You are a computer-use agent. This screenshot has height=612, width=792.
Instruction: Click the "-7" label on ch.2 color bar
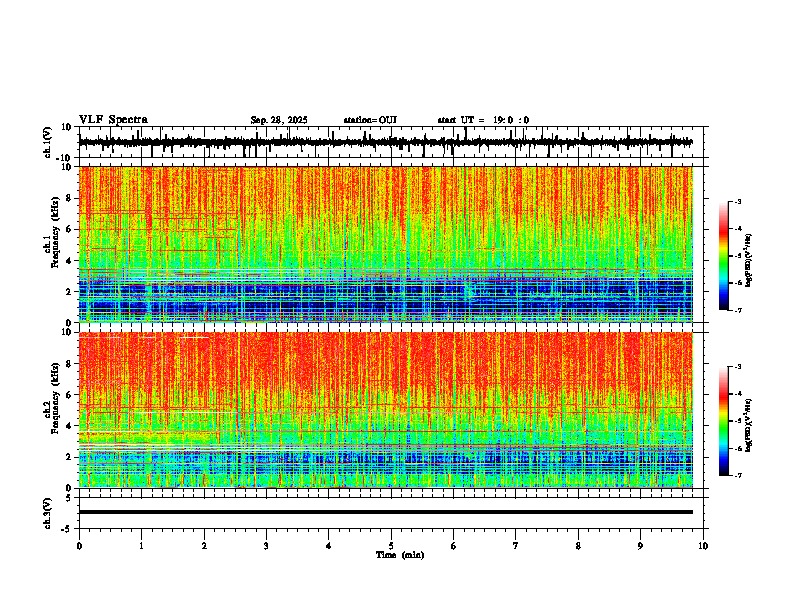coord(738,475)
